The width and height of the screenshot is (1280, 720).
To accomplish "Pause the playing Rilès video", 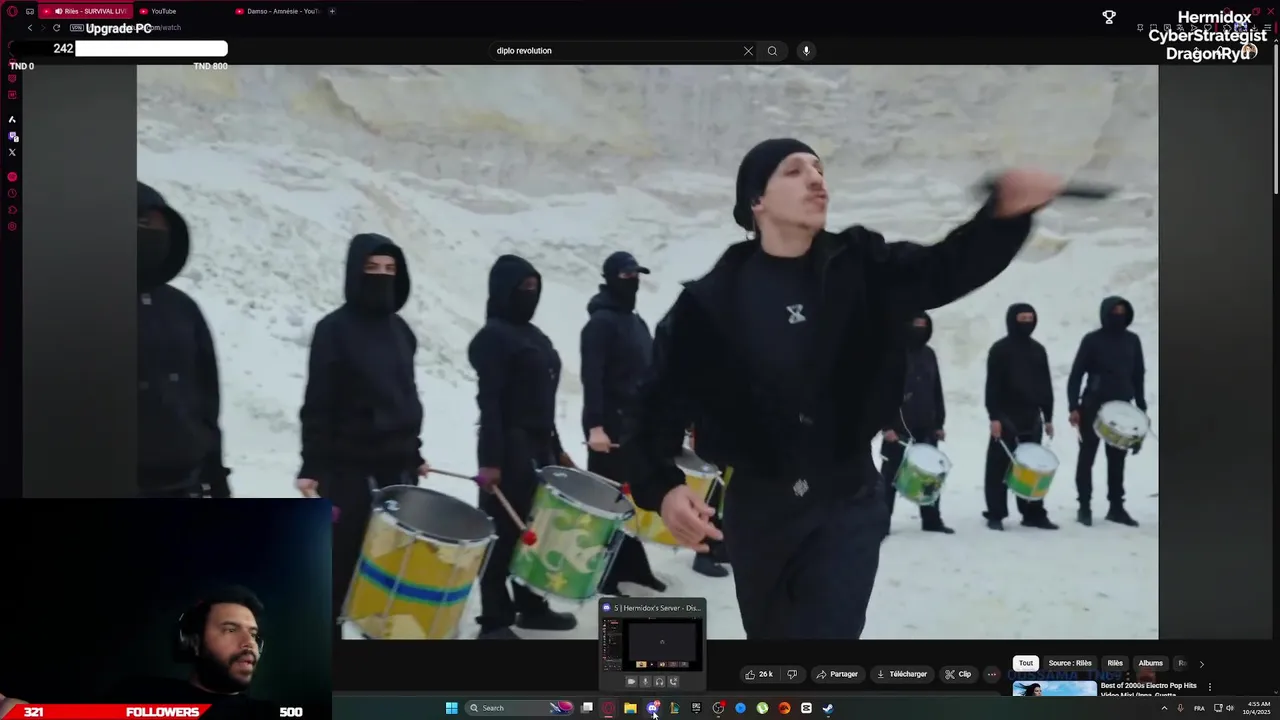I will pyautogui.click(x=647, y=352).
